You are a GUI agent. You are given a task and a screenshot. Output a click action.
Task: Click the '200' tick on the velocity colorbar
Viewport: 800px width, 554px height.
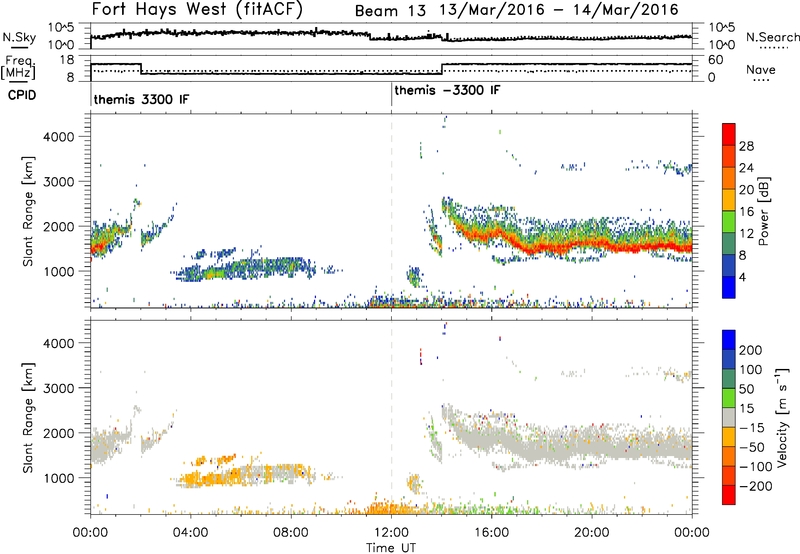tap(751, 350)
